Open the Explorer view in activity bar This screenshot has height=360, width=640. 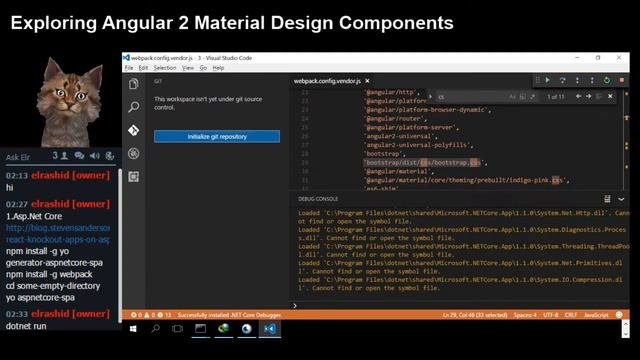[133, 84]
